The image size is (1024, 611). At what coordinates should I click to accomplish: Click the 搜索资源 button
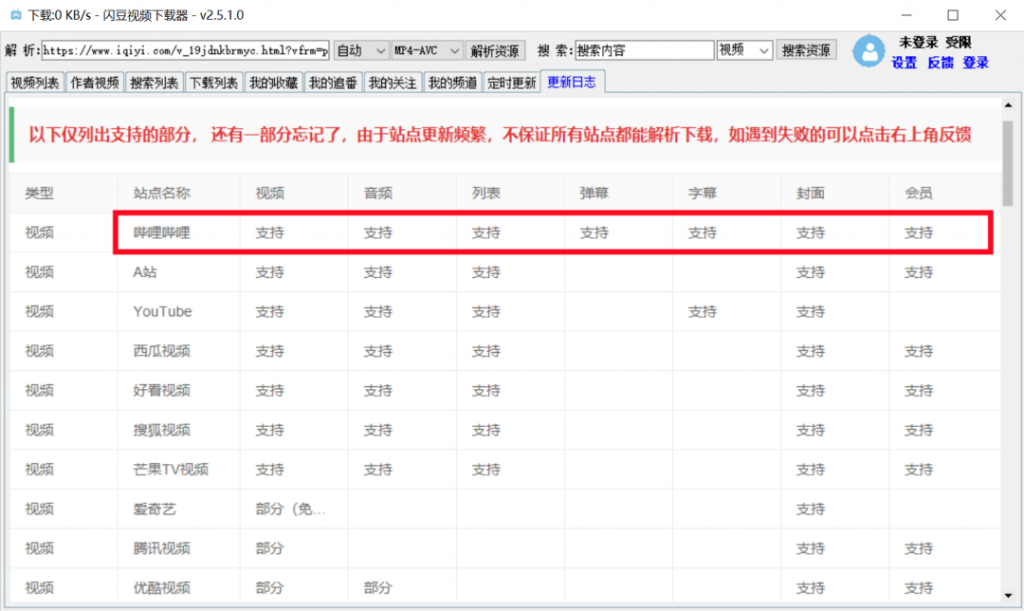tap(806, 50)
